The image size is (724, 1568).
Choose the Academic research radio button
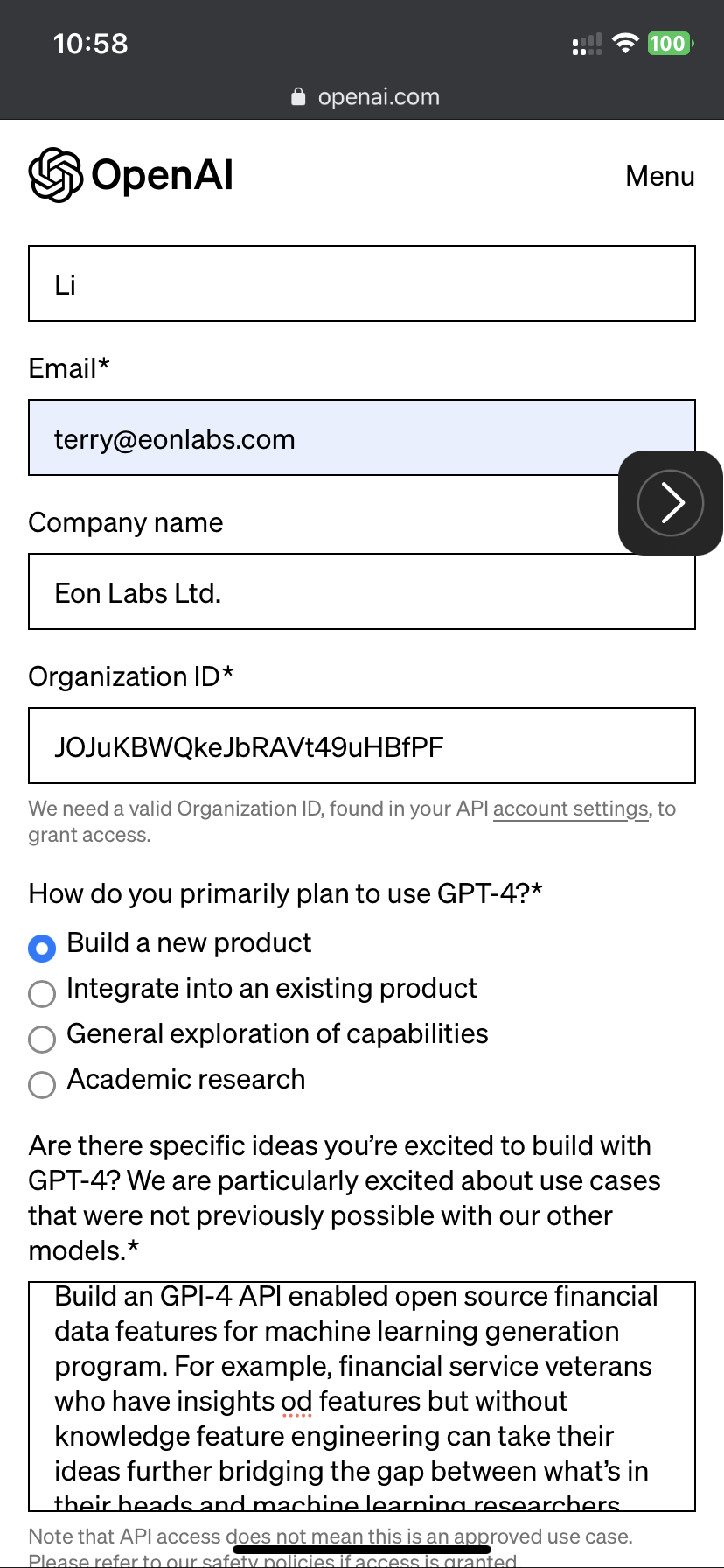[42, 1084]
